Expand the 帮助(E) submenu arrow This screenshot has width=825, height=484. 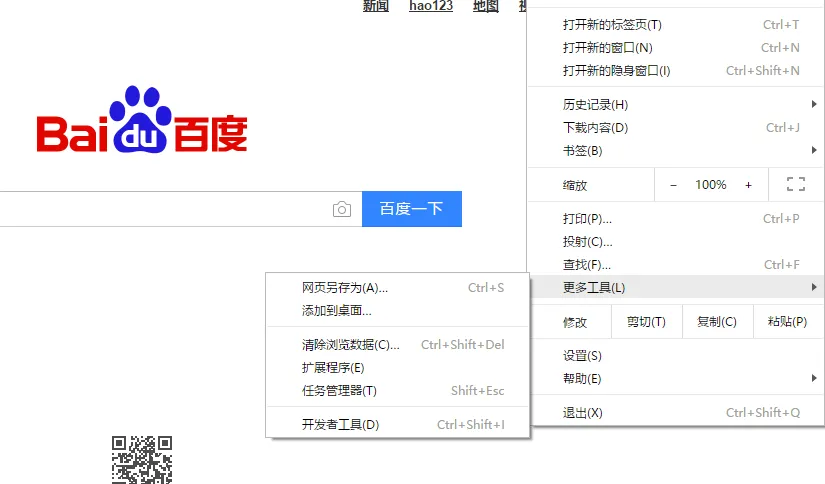coord(814,378)
